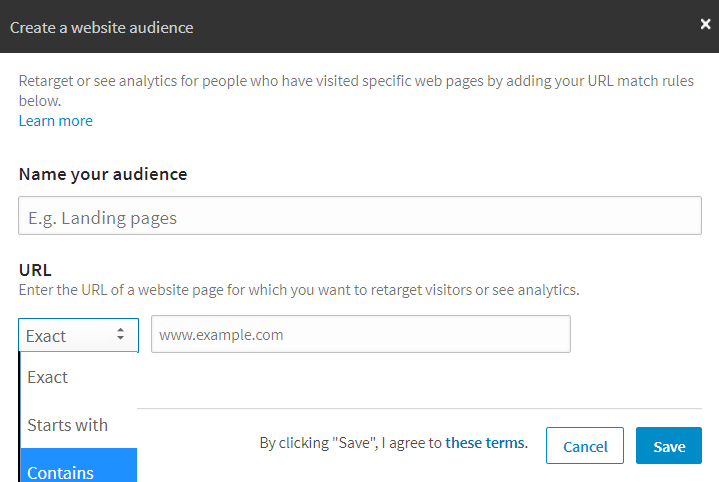The width and height of the screenshot is (719, 482).
Task: Click the Create a website audience title
Action: tap(101, 27)
